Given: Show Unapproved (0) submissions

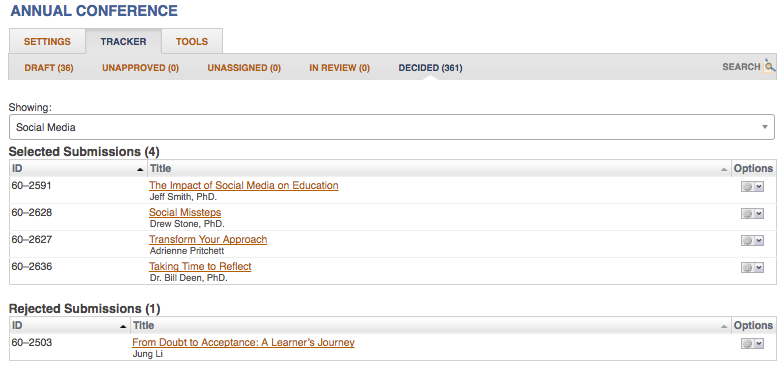Looking at the screenshot, I should (140, 68).
